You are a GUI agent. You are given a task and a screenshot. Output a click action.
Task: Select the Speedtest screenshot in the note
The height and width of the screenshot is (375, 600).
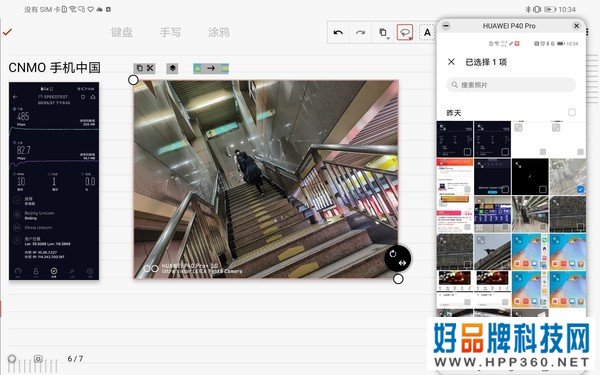click(x=54, y=181)
